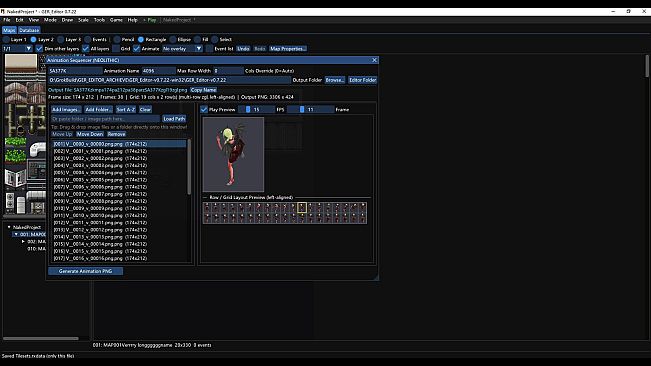Click Play in the menu bar
651x366 pixels.
[150, 20]
